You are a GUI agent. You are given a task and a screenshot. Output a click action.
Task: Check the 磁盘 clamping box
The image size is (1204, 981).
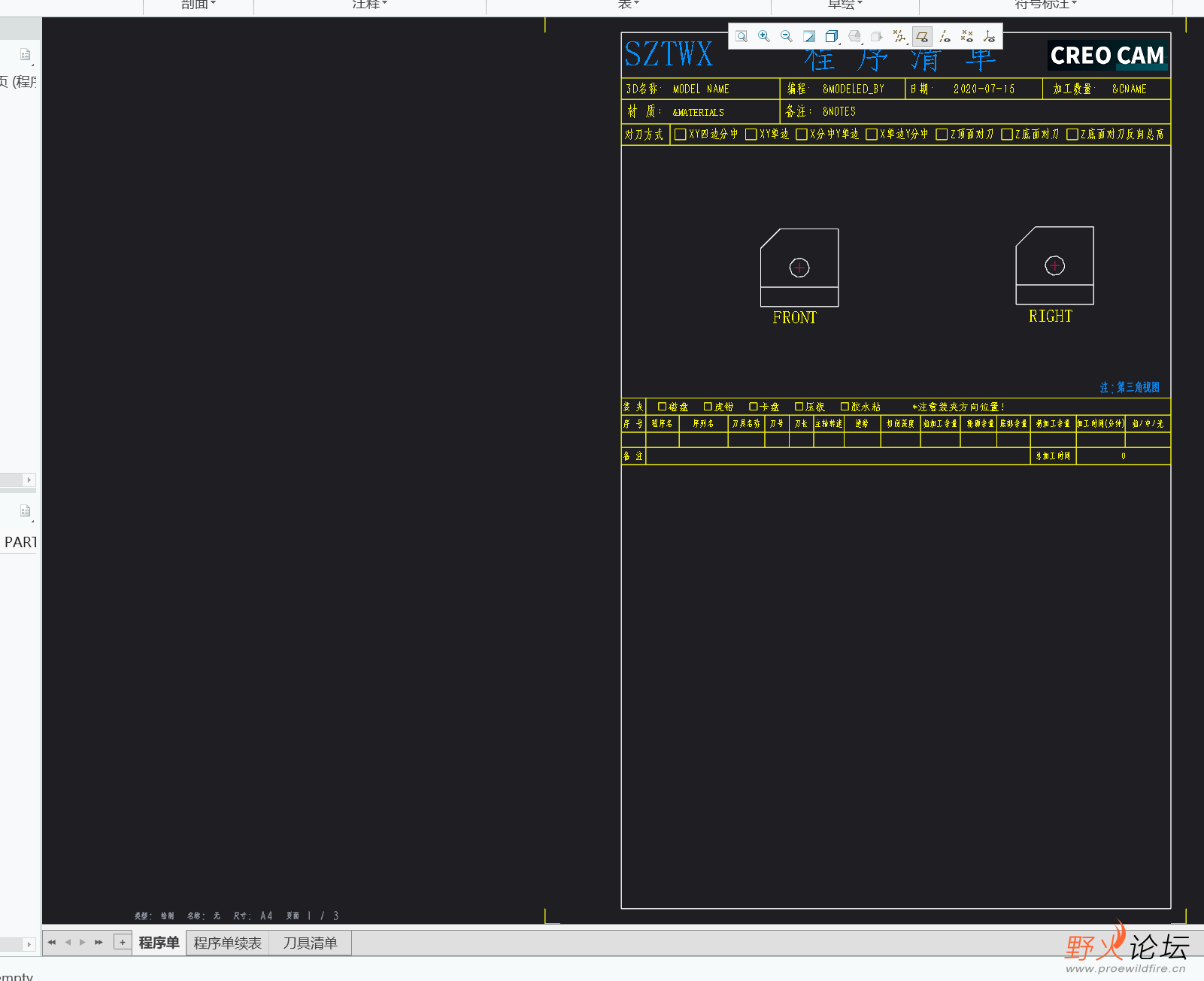[662, 407]
